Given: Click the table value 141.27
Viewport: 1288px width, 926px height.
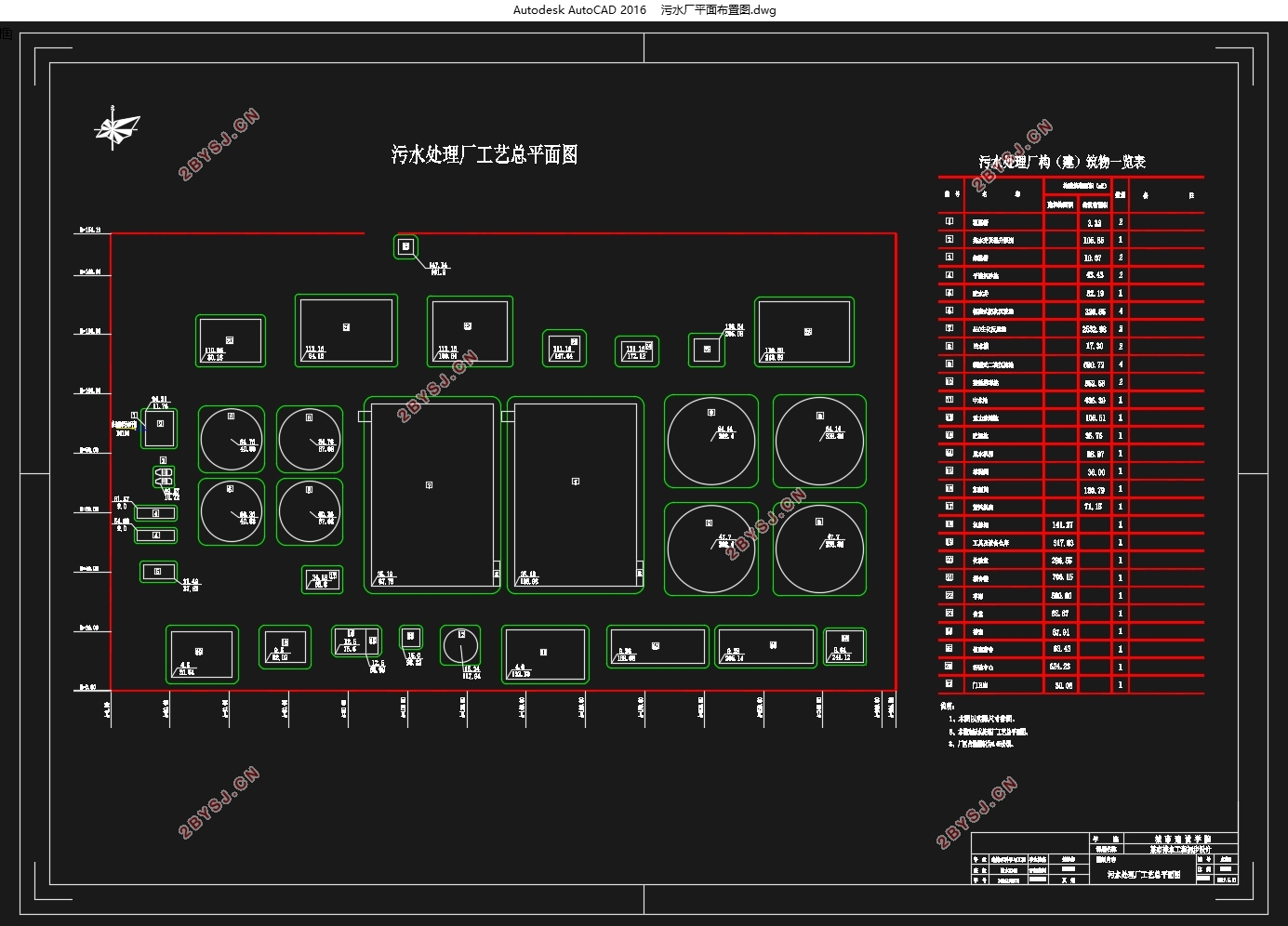Looking at the screenshot, I should click(x=1062, y=525).
